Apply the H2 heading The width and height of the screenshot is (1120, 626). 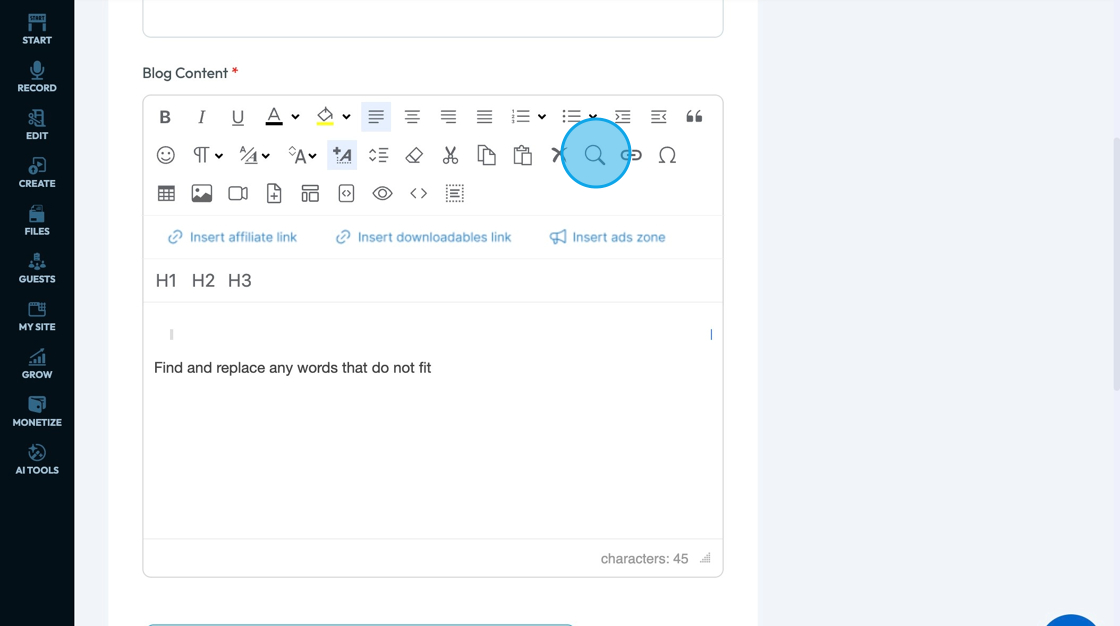pos(203,281)
